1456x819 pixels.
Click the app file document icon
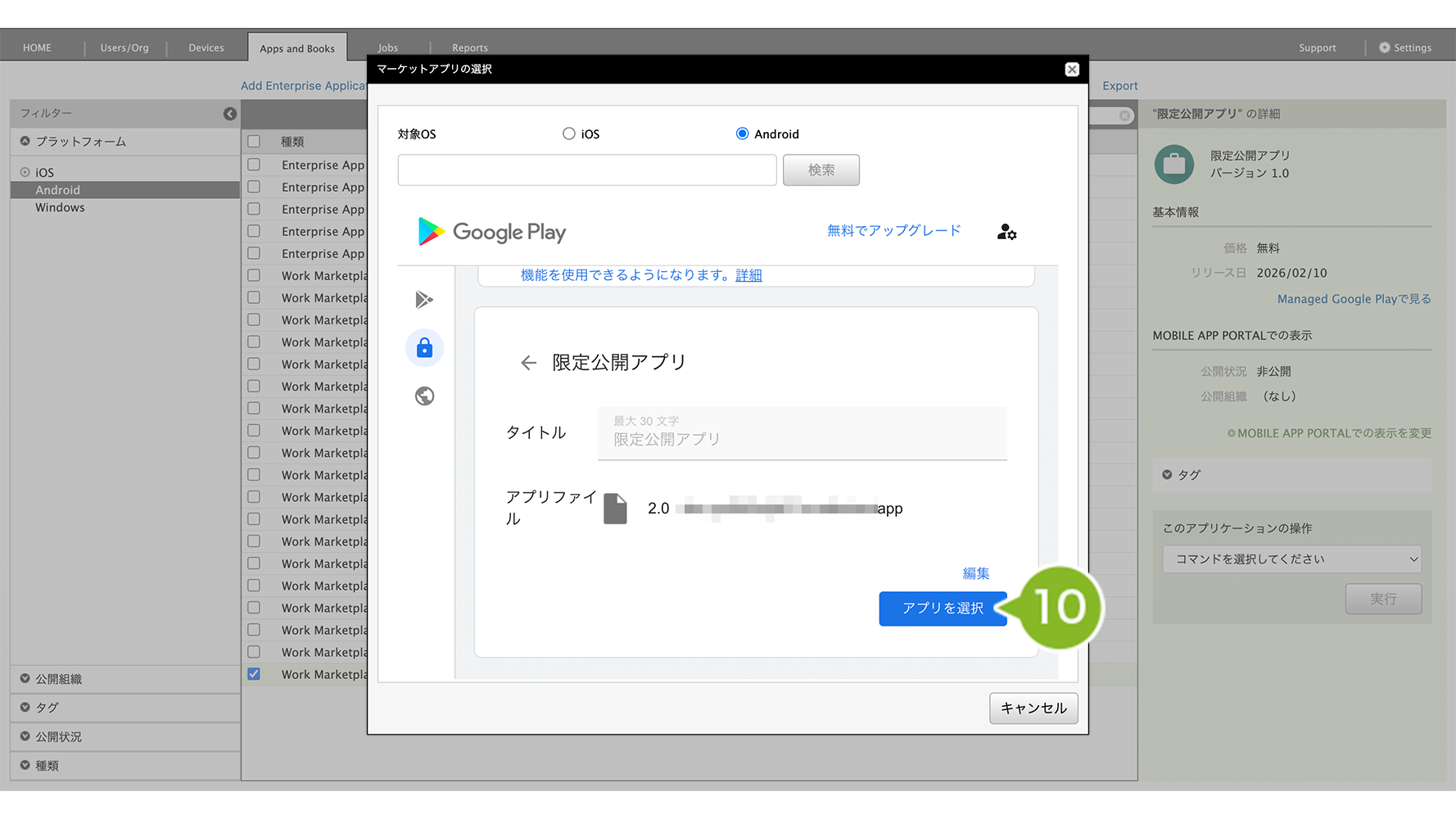615,509
